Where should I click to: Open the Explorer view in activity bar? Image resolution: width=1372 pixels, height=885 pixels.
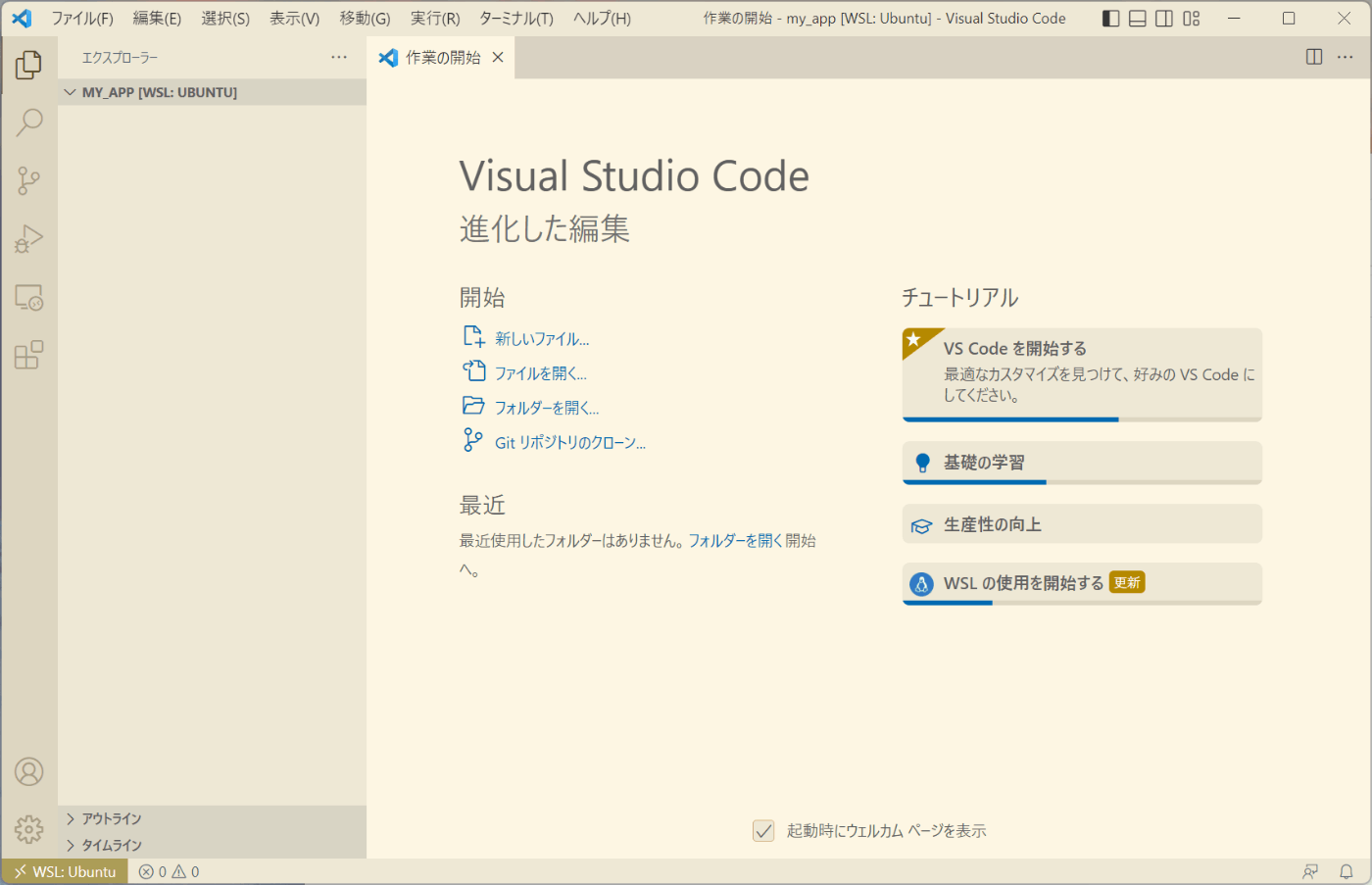click(x=28, y=65)
